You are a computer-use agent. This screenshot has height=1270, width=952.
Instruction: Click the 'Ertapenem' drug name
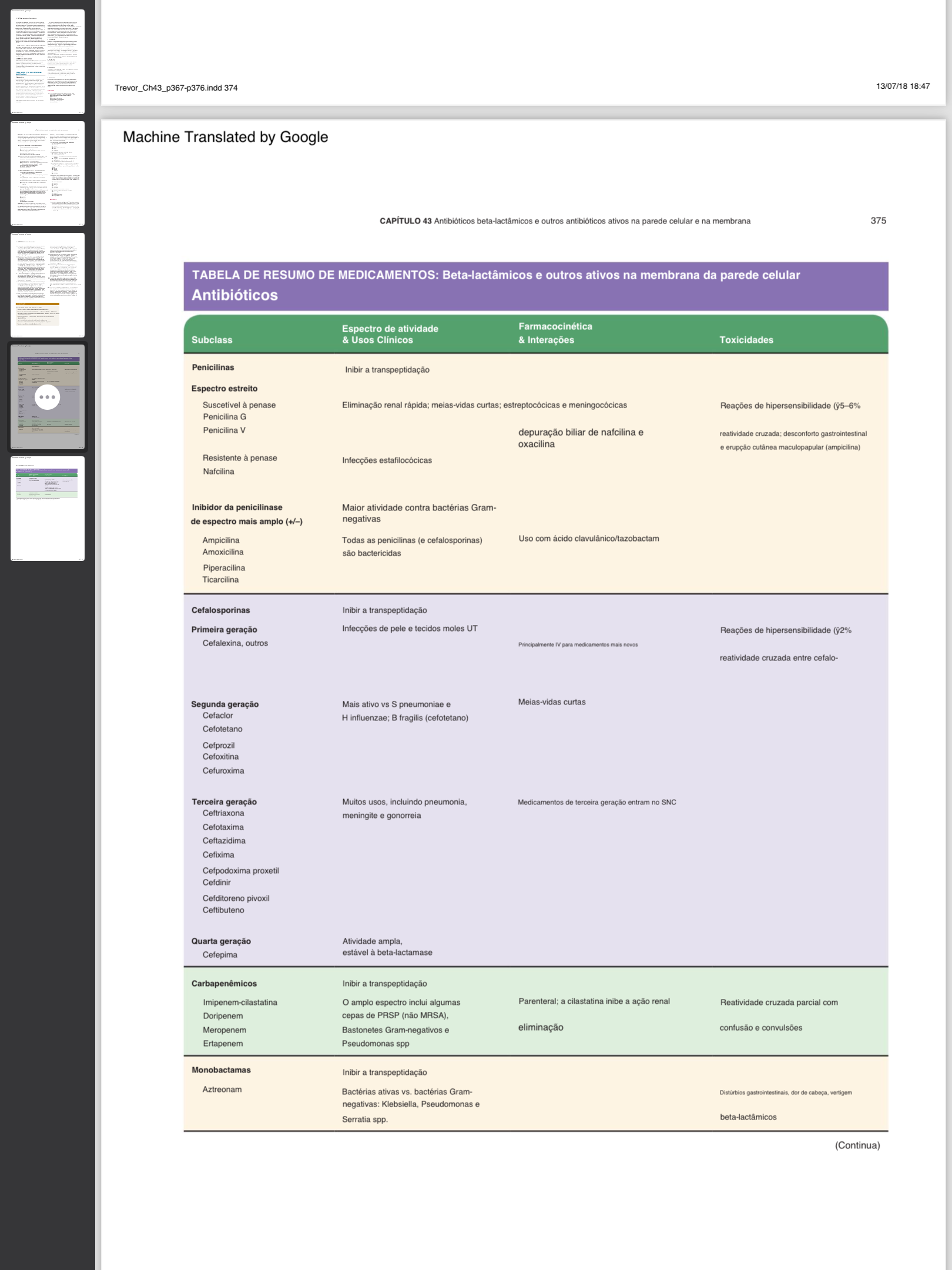pyautogui.click(x=223, y=1044)
